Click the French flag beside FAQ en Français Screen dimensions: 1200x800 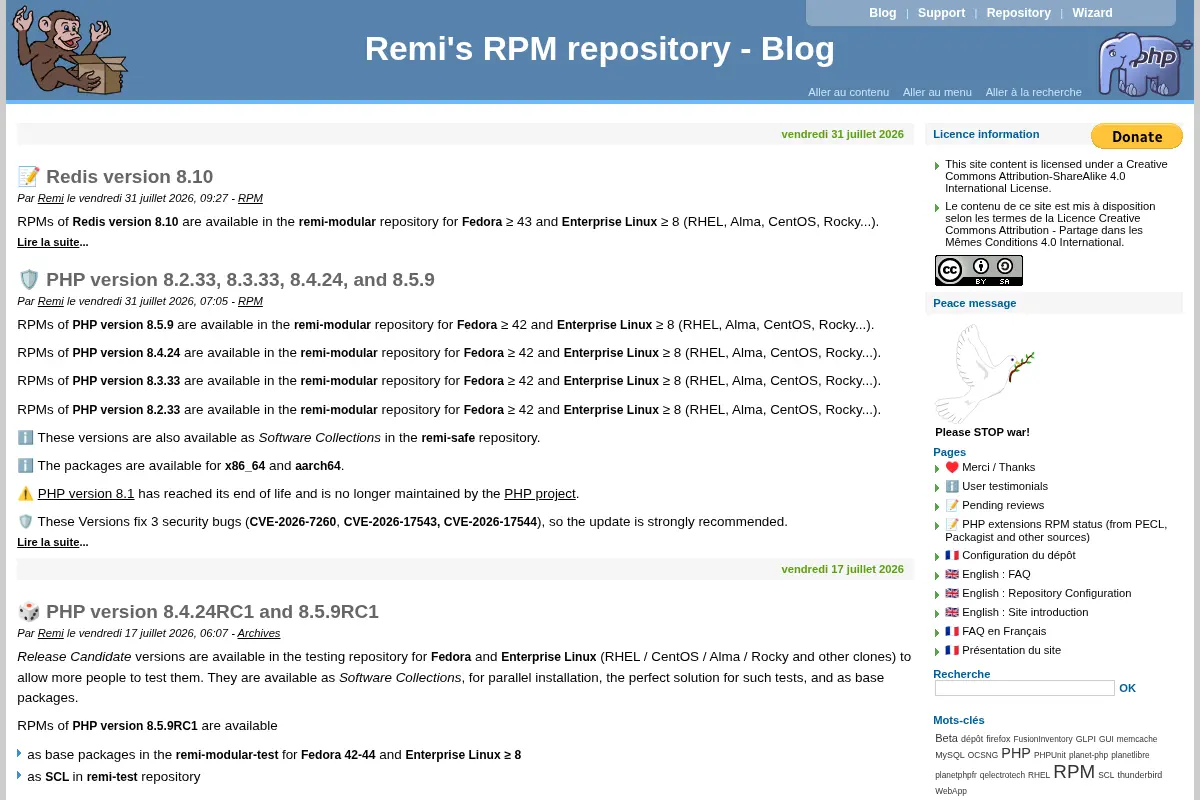[x=952, y=631]
